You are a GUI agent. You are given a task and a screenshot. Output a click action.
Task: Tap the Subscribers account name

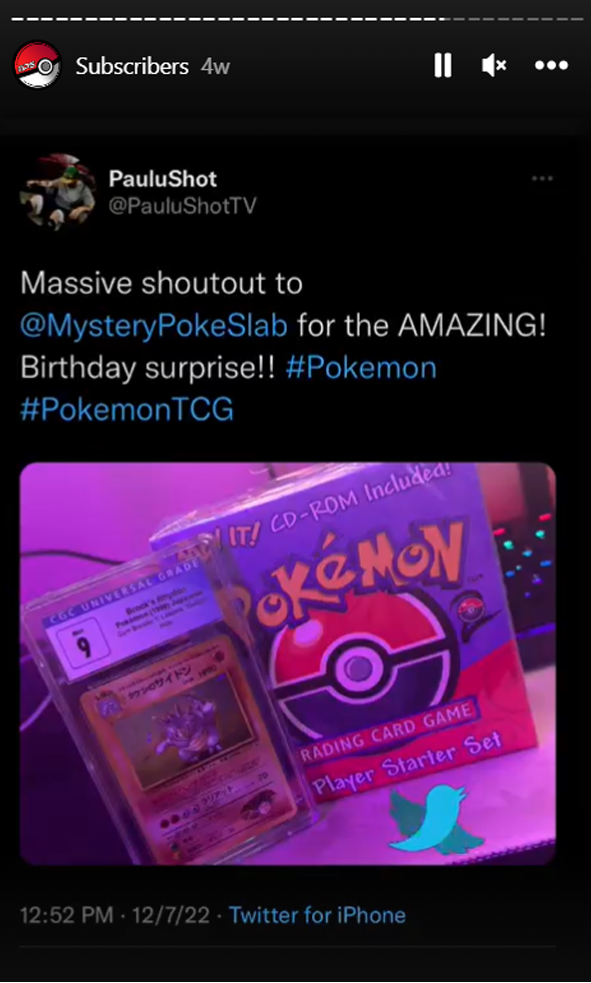coord(132,66)
